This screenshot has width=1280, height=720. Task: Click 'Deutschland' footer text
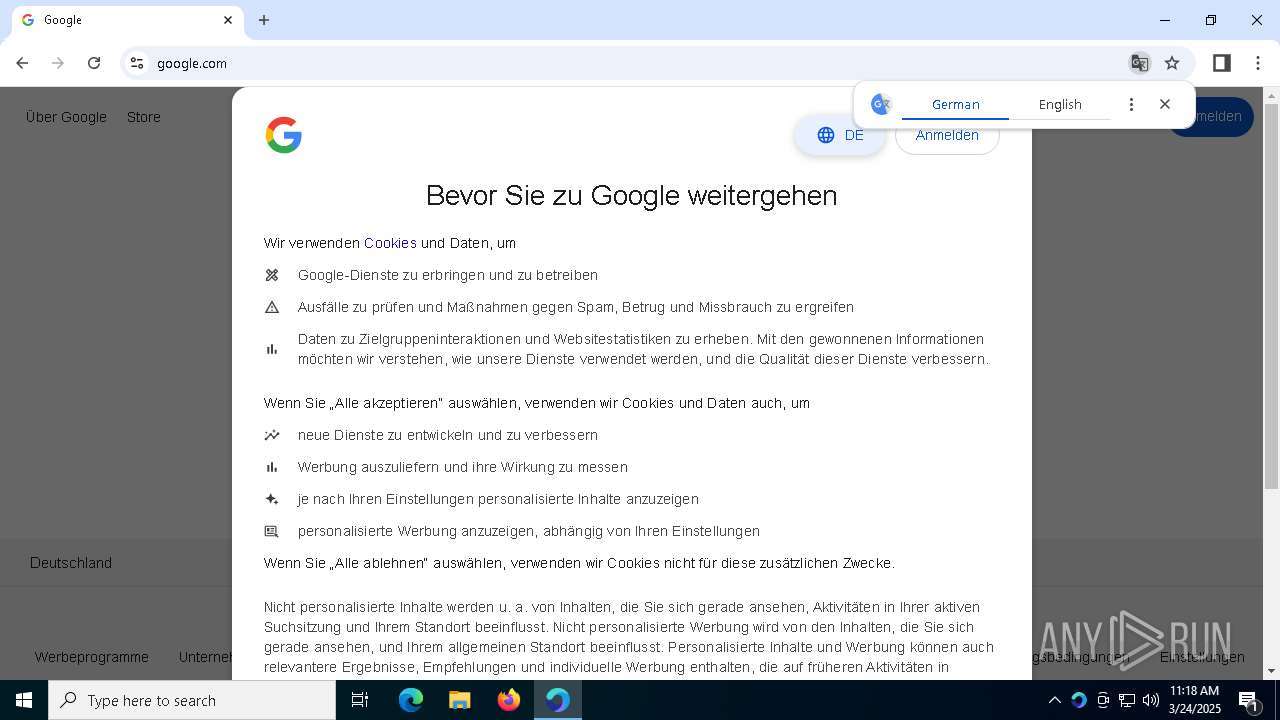71,563
